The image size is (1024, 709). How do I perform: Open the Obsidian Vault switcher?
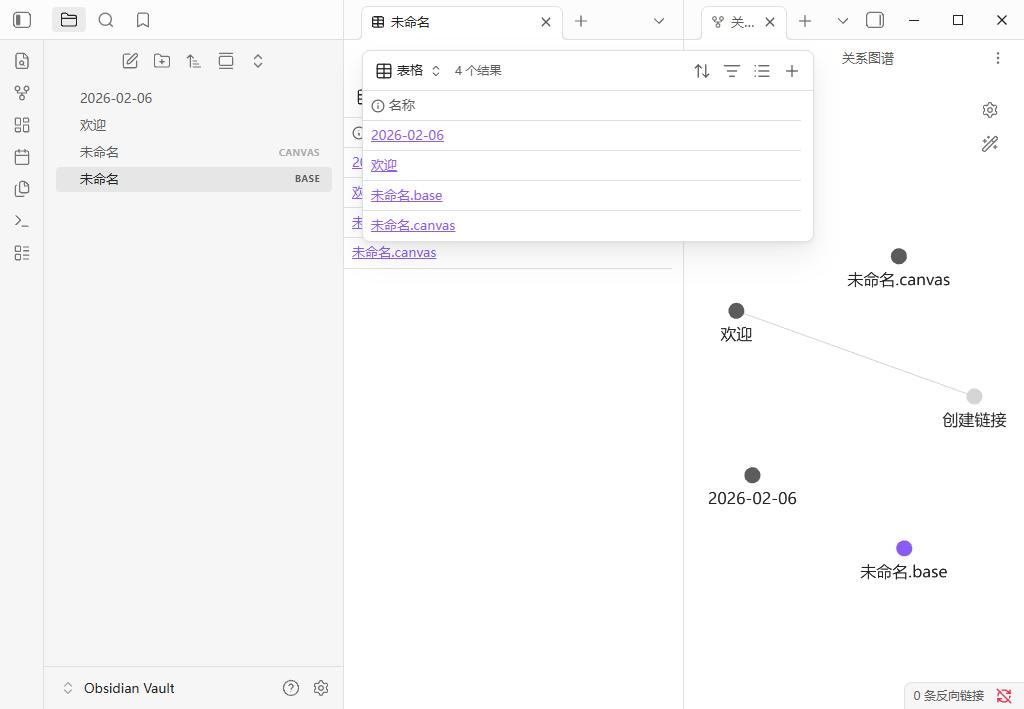(118, 688)
